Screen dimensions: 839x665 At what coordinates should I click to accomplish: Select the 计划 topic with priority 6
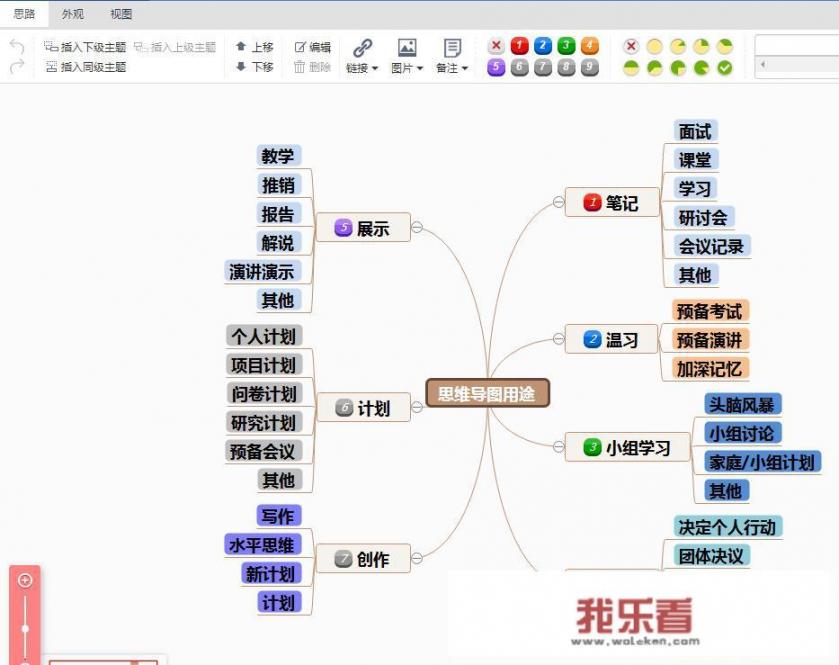[x=363, y=408]
